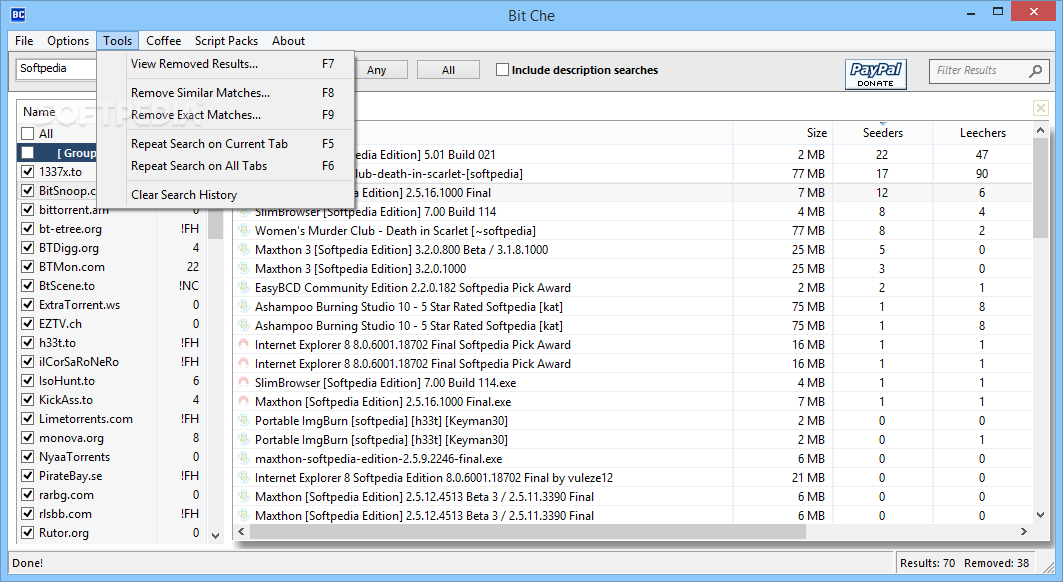Viewport: 1063px width, 582px height.
Task: Click the BC app icon in title bar
Action: click(x=18, y=14)
